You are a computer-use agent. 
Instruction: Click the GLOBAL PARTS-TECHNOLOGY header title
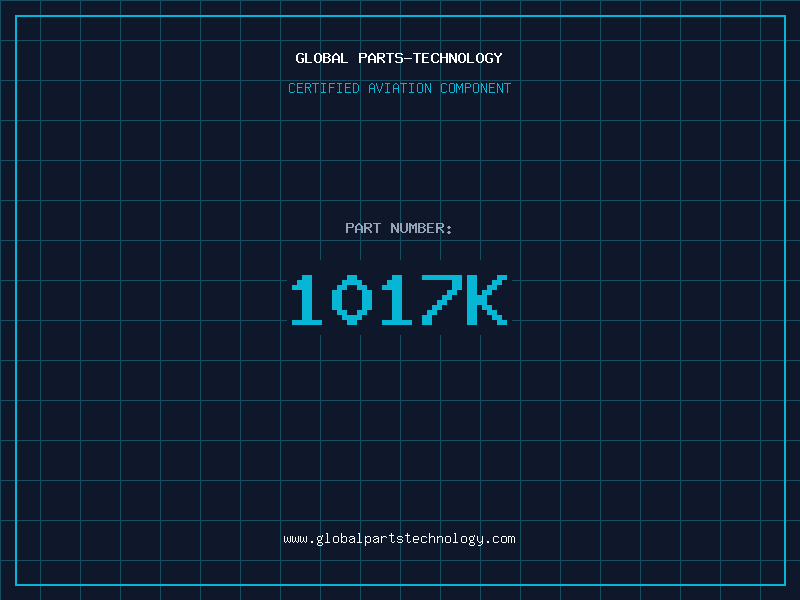click(x=399, y=58)
